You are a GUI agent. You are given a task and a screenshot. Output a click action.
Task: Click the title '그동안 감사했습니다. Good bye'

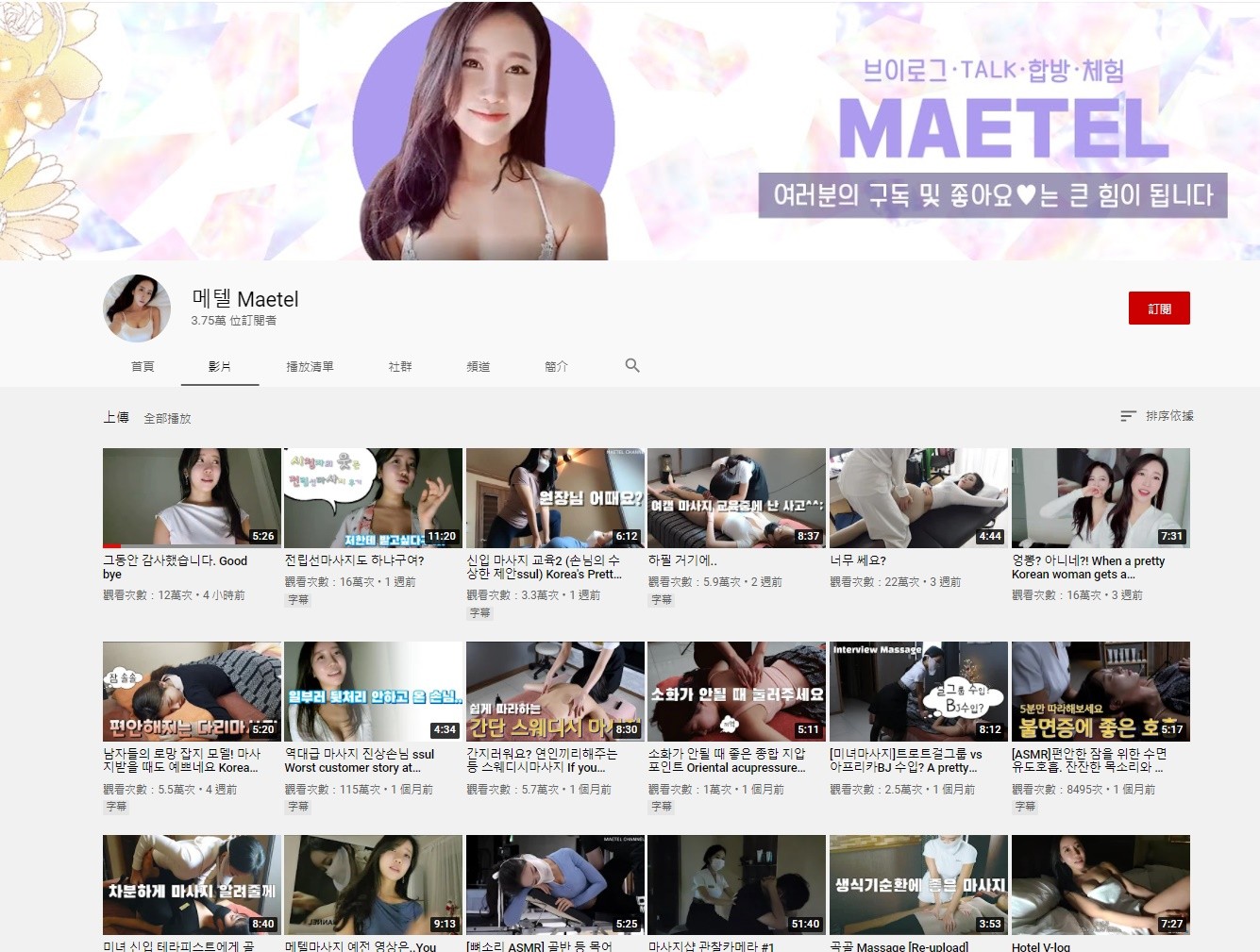(x=176, y=567)
